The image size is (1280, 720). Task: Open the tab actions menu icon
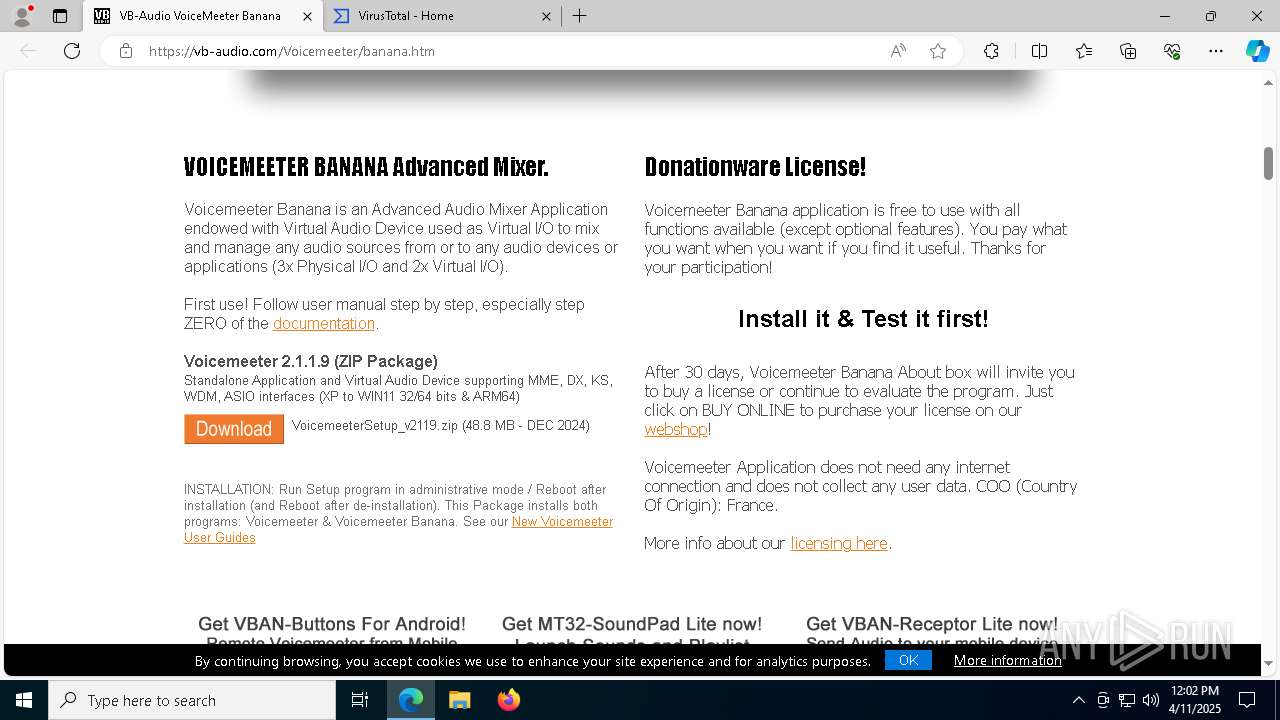[60, 16]
